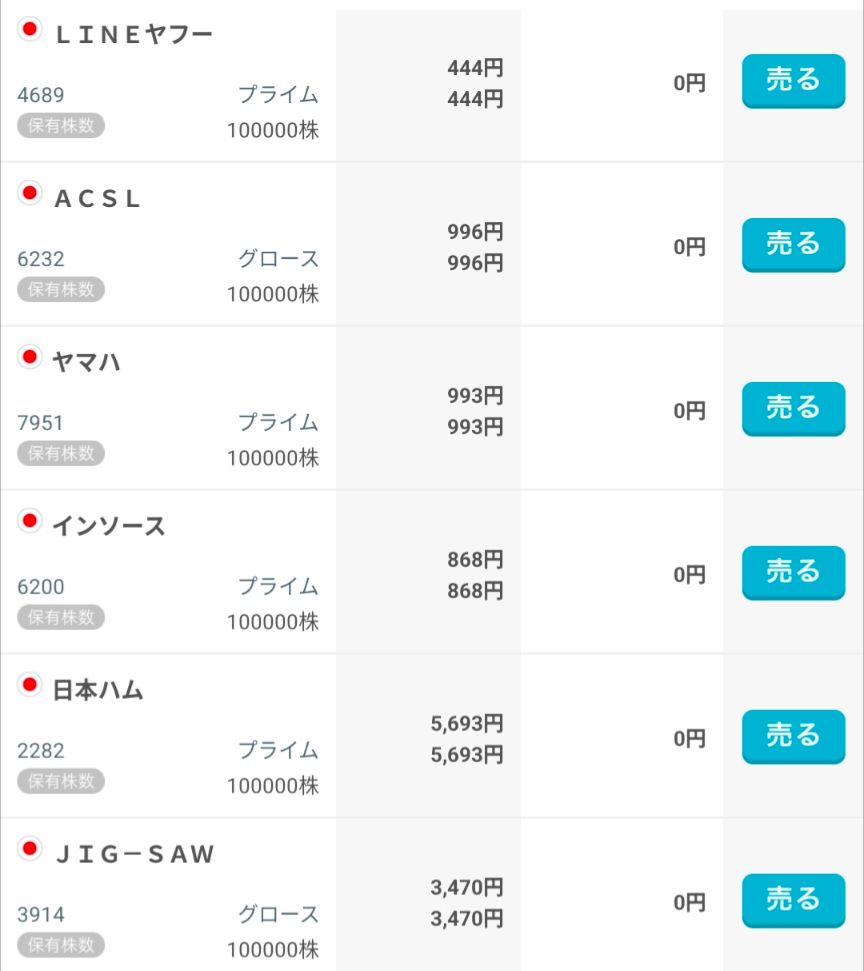Tap 売る in the ヤマハ row
The height and width of the screenshot is (971, 864).
click(x=793, y=408)
